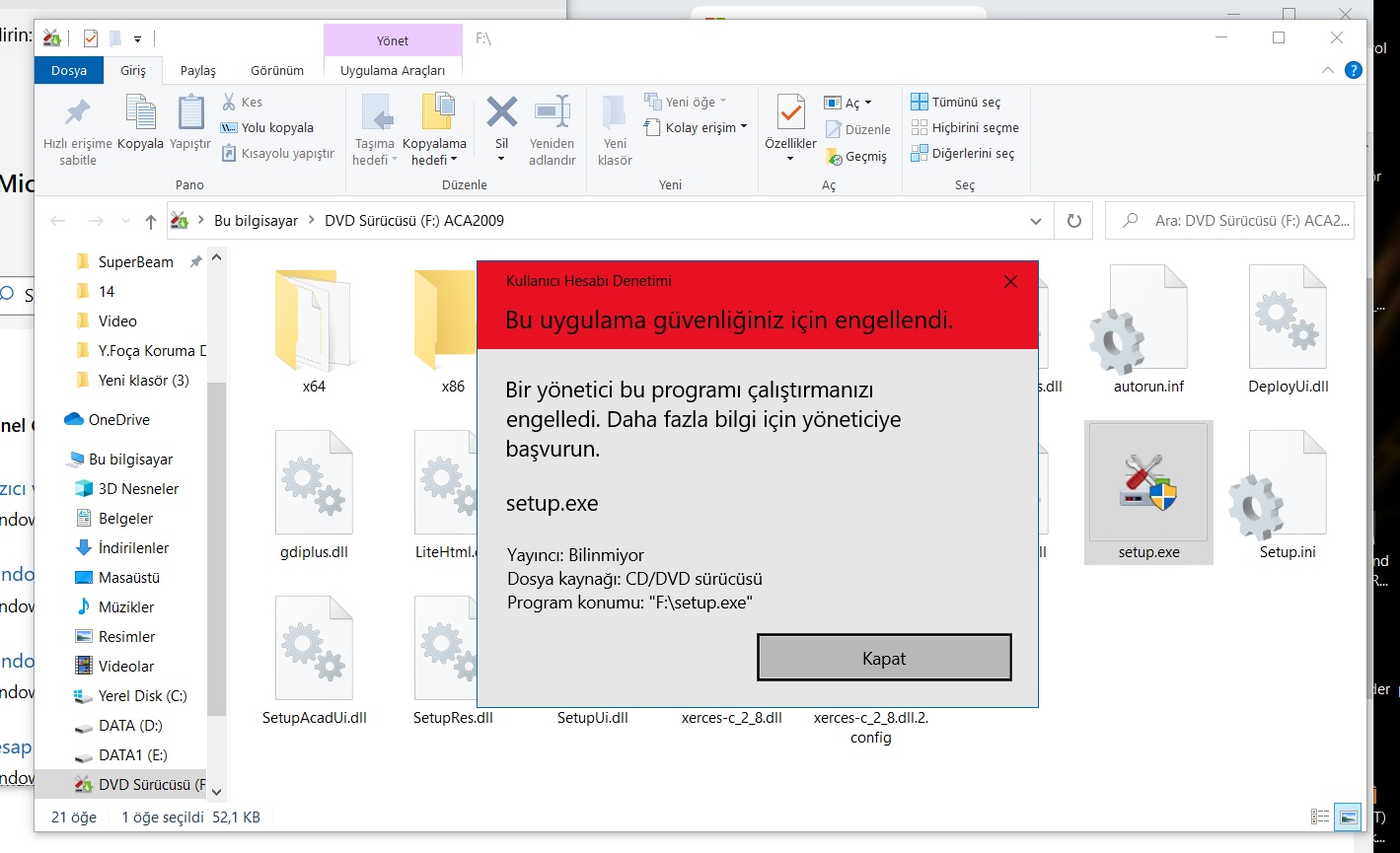This screenshot has height=853, width=1400.
Task: Open the Dosya menu tab
Action: coord(69,70)
